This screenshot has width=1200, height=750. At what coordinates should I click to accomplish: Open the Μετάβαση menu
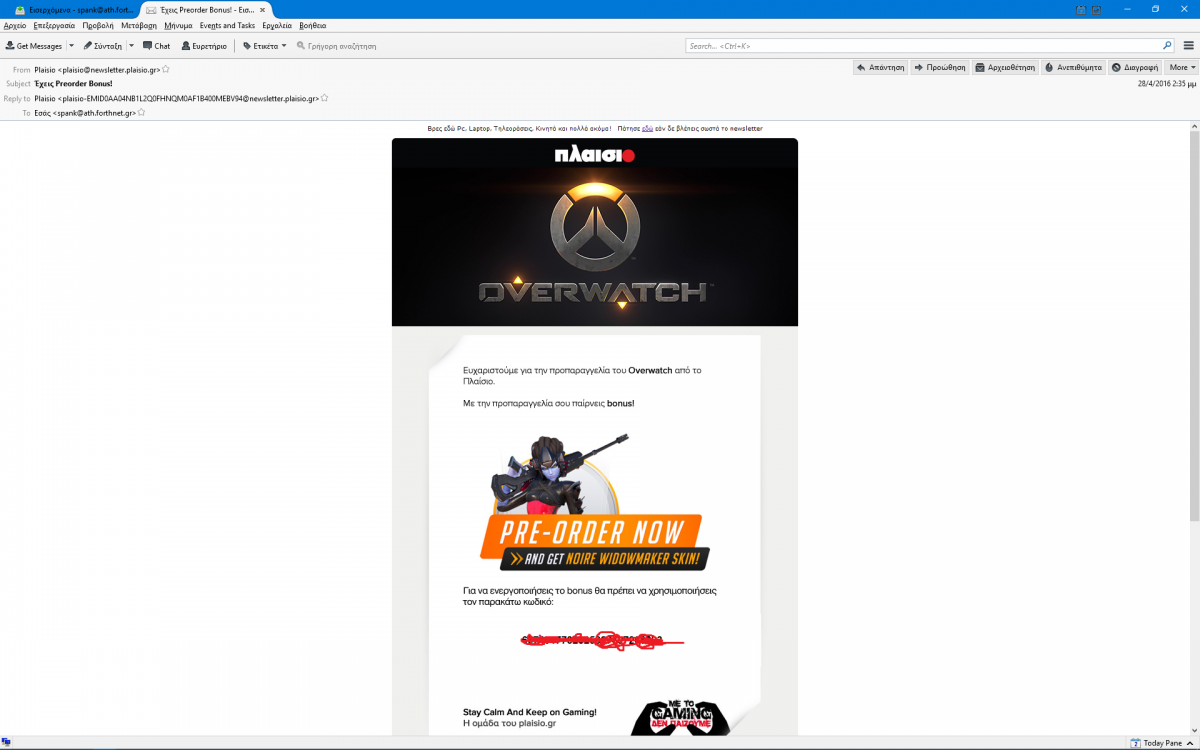coord(139,25)
